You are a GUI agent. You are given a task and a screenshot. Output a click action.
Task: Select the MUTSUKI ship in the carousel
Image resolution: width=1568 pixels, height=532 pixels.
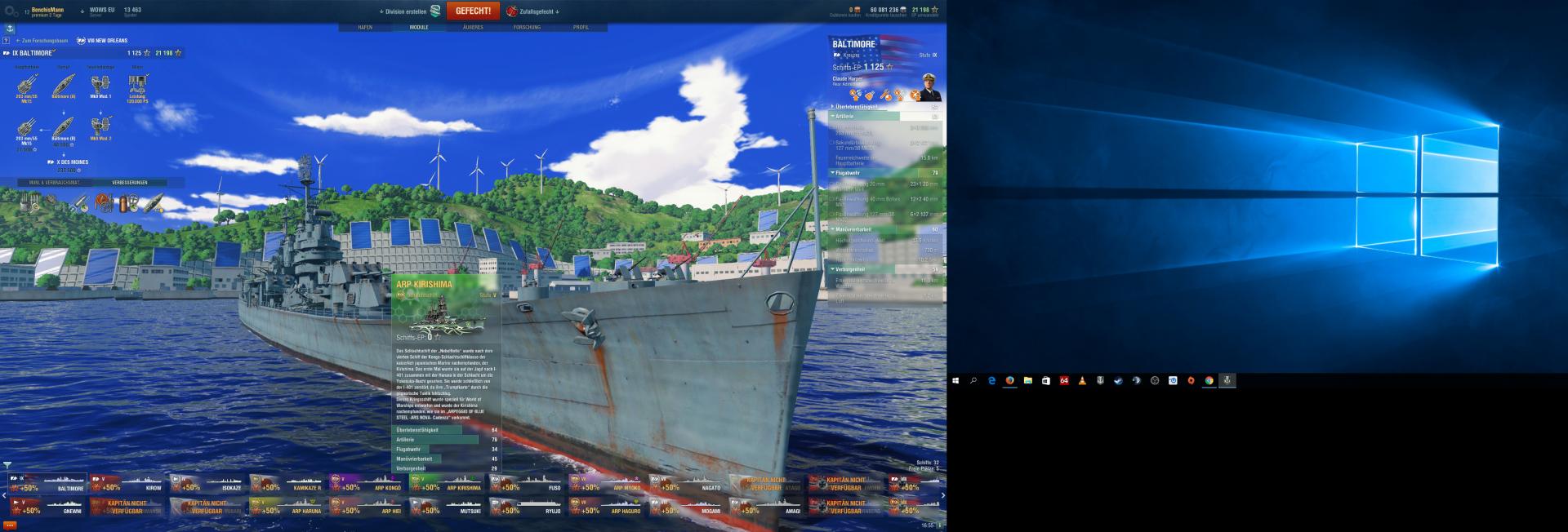[445, 506]
